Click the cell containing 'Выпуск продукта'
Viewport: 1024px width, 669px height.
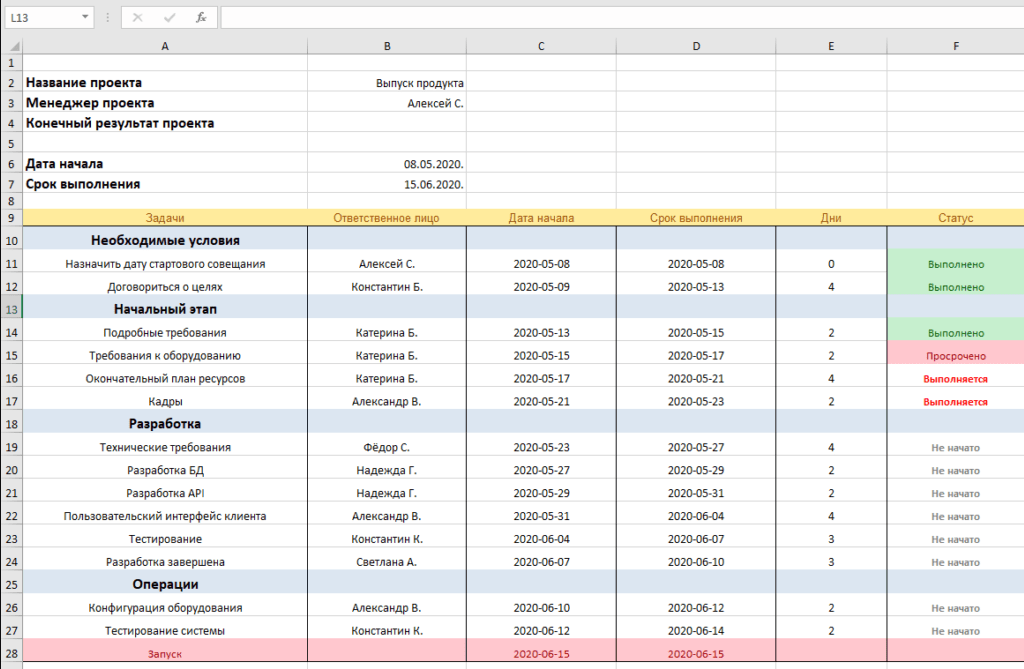pos(387,82)
